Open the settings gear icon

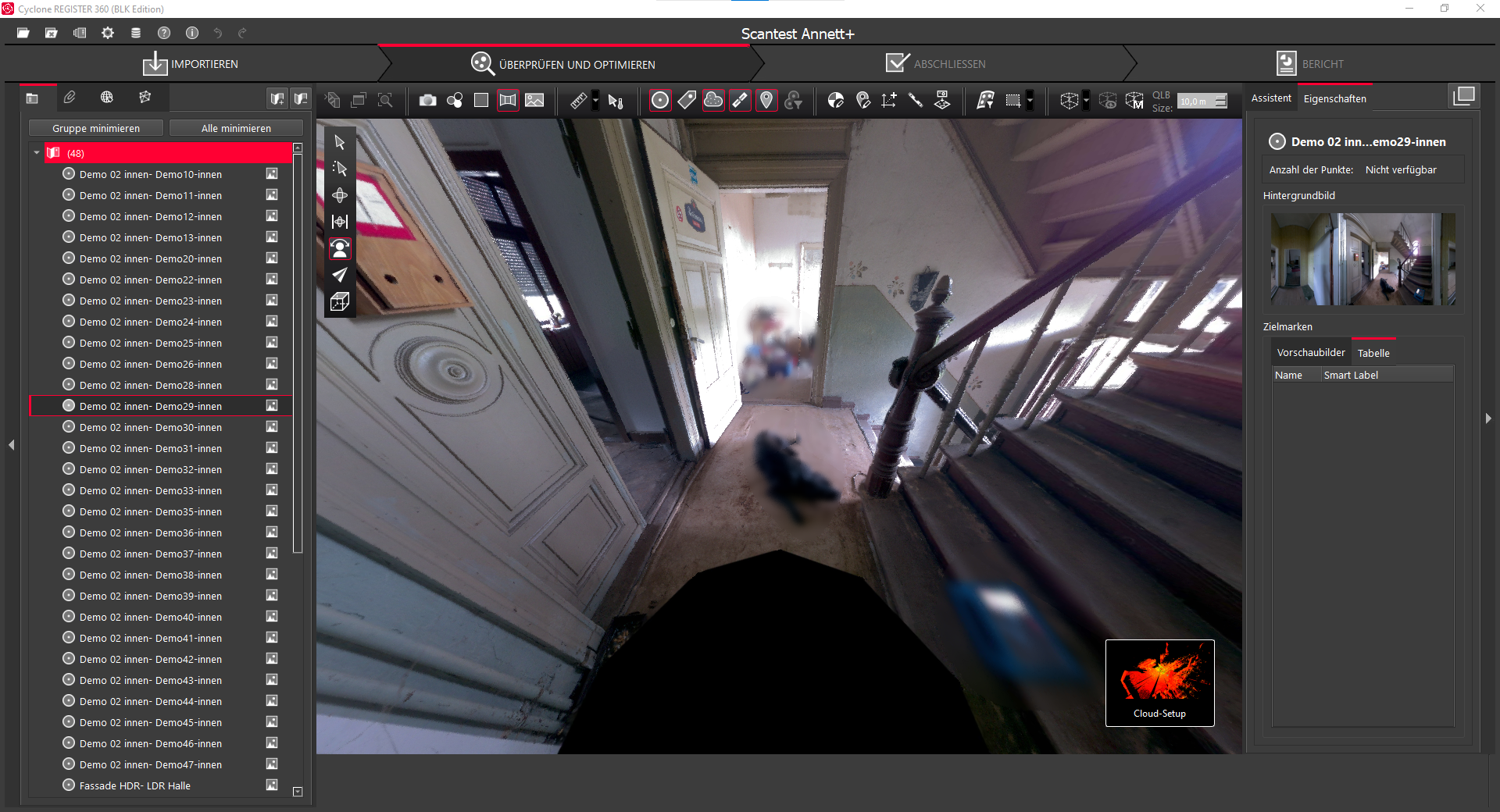[108, 33]
